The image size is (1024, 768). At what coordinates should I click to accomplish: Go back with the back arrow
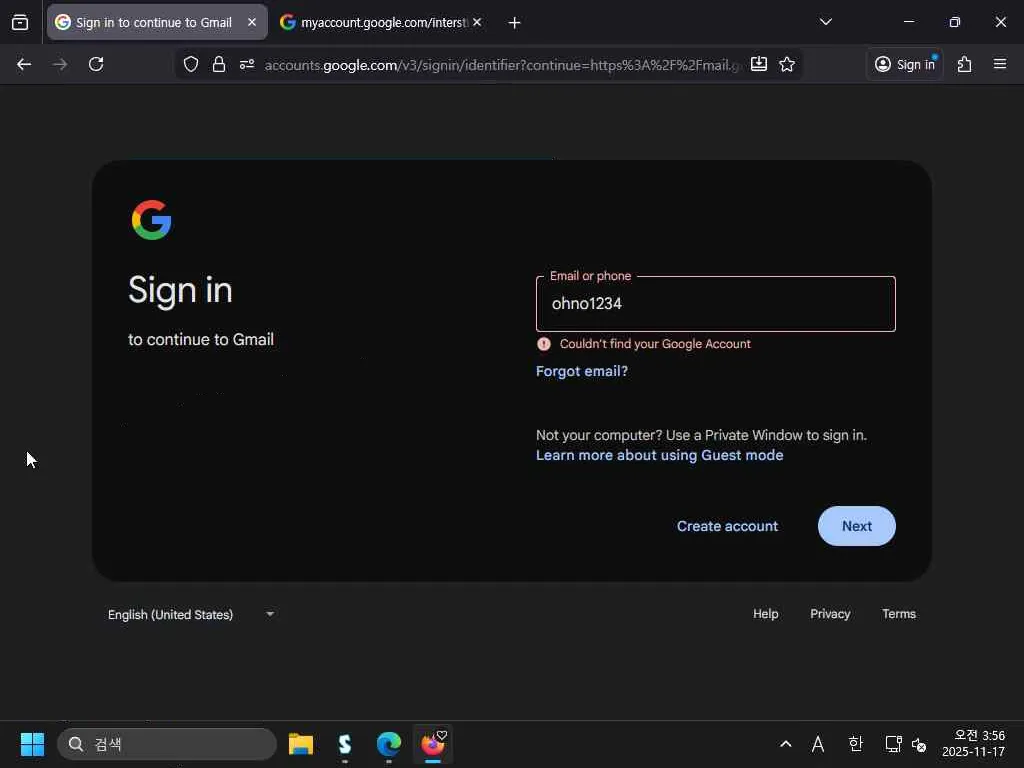click(x=24, y=64)
